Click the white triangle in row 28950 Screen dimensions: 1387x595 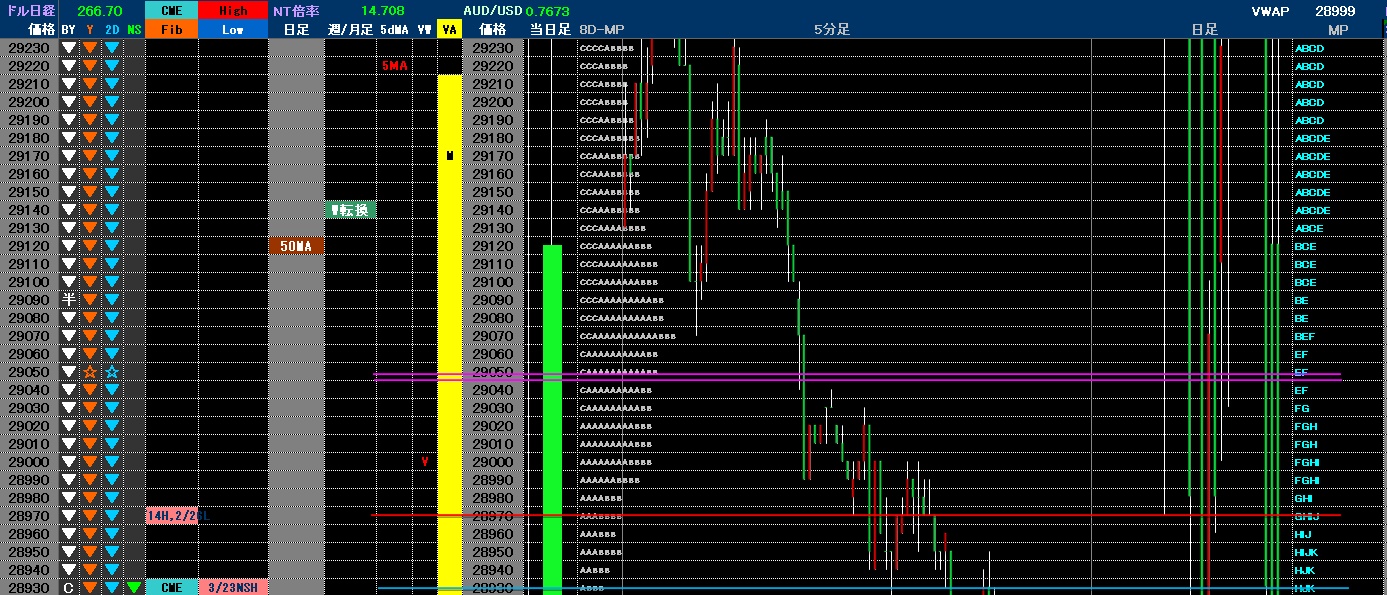coord(69,552)
